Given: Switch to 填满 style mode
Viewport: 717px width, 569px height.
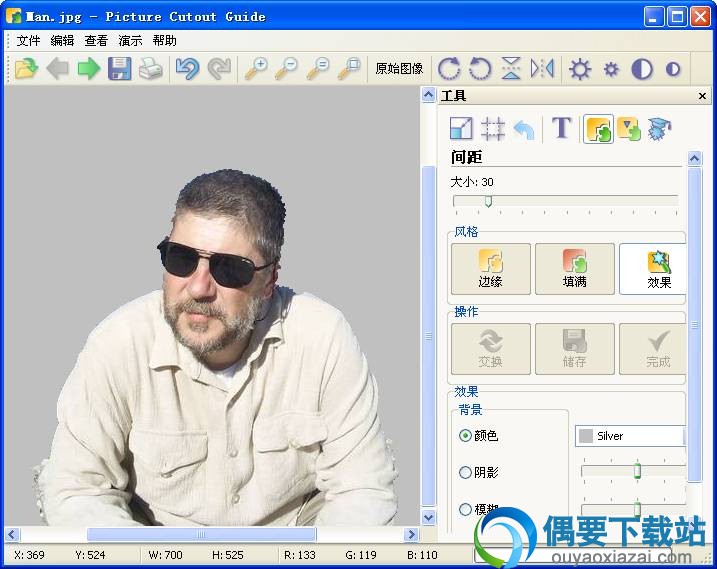Looking at the screenshot, I should pos(575,269).
